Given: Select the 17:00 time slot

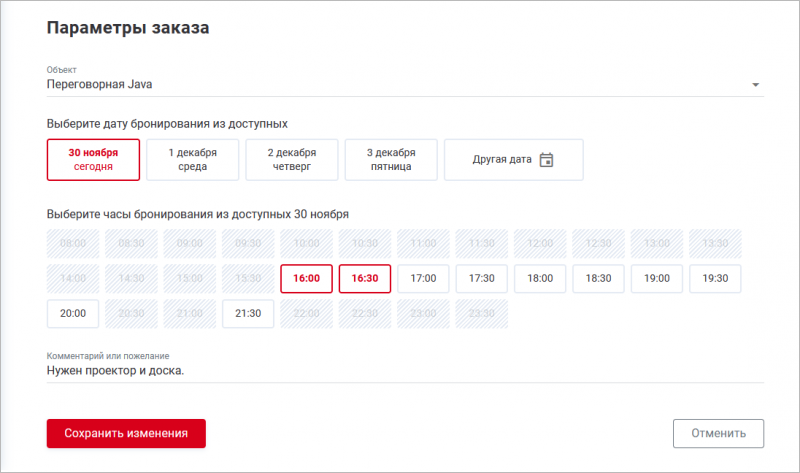Looking at the screenshot, I should [424, 278].
